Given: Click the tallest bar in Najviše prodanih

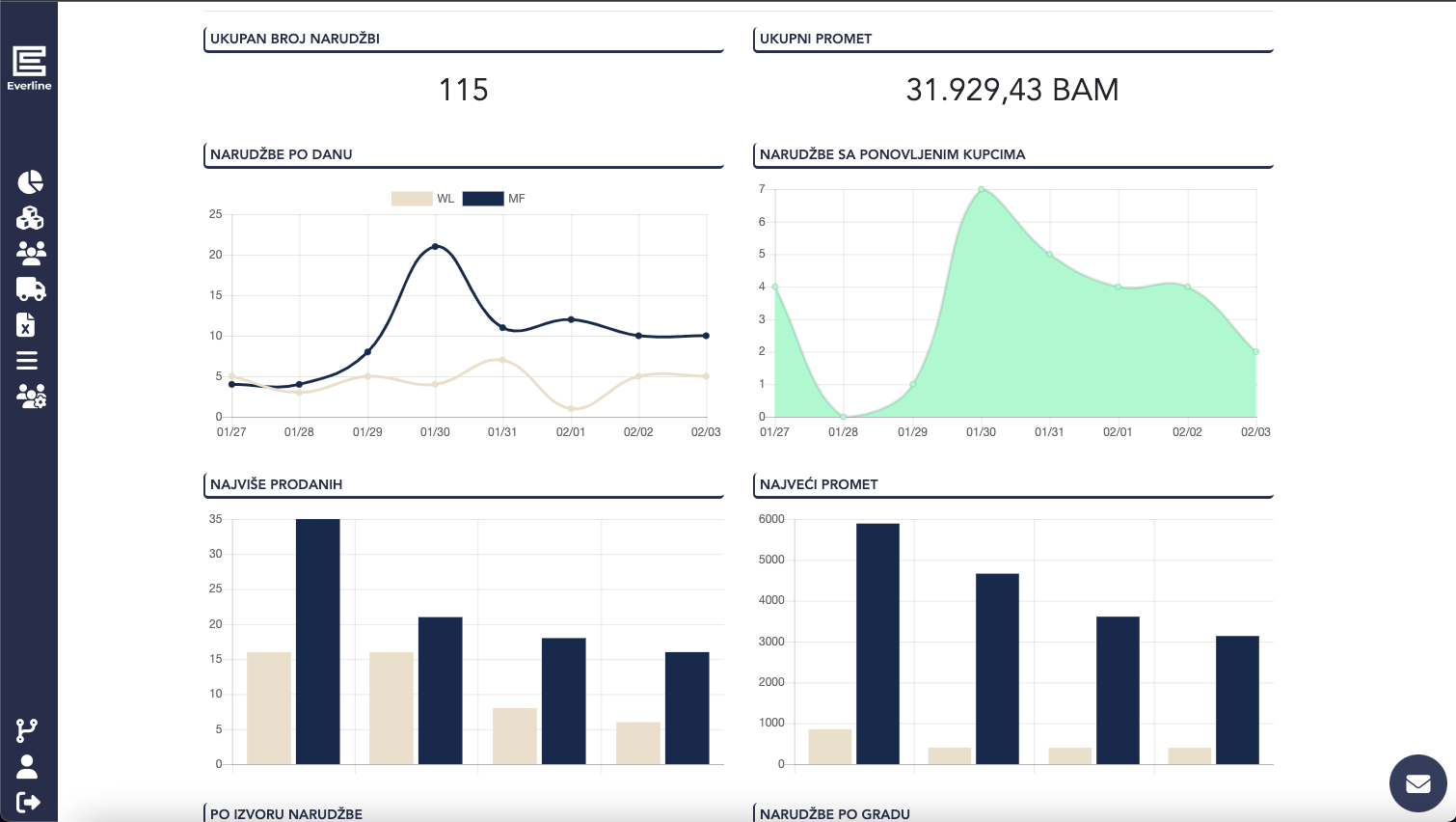Looking at the screenshot, I should point(318,642).
